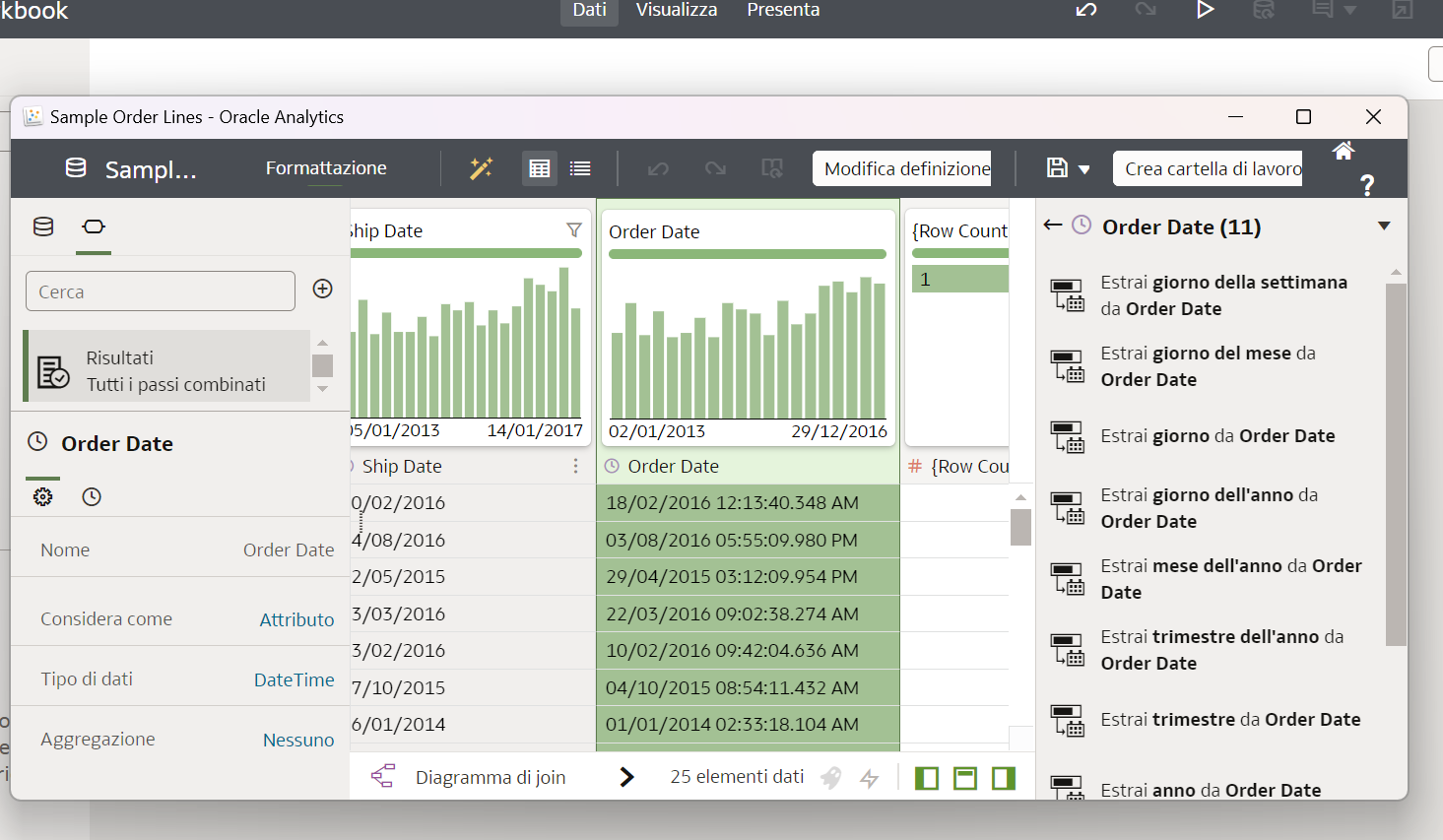Click cell 18/02/2016 12:13:40.348 AM
This screenshot has width=1443, height=840.
(748, 502)
